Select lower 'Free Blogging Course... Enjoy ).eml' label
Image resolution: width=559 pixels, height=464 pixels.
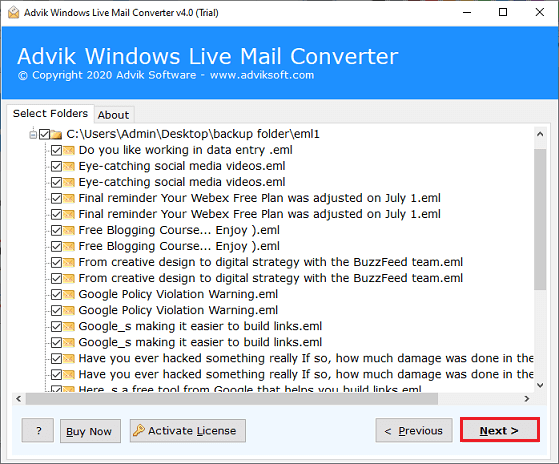click(x=179, y=246)
